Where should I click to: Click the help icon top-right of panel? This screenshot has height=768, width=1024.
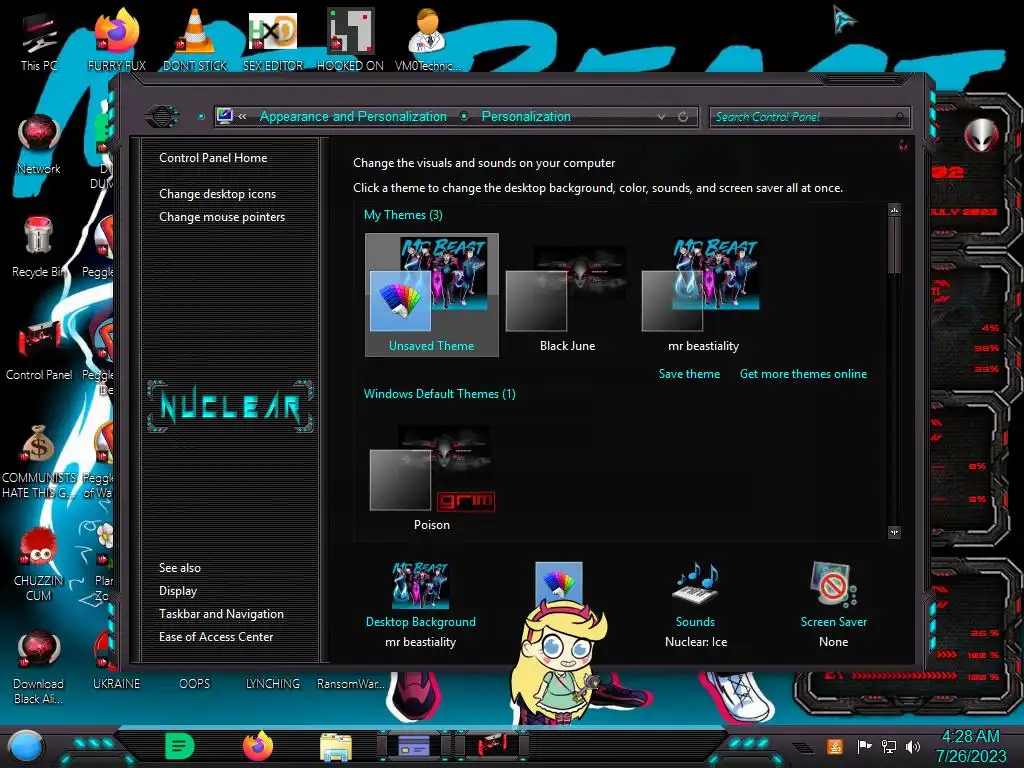pos(903,145)
